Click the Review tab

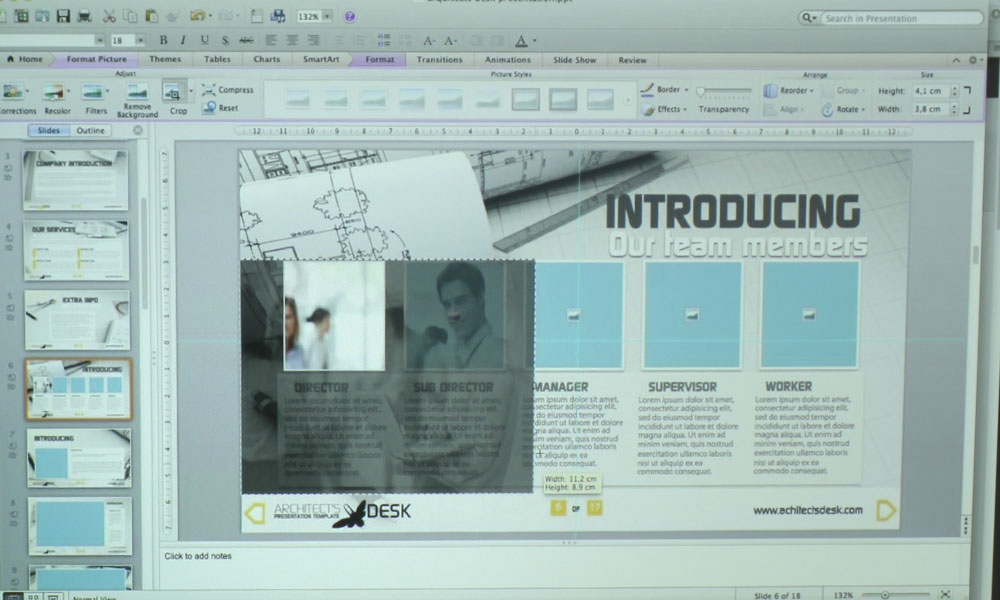pos(632,60)
